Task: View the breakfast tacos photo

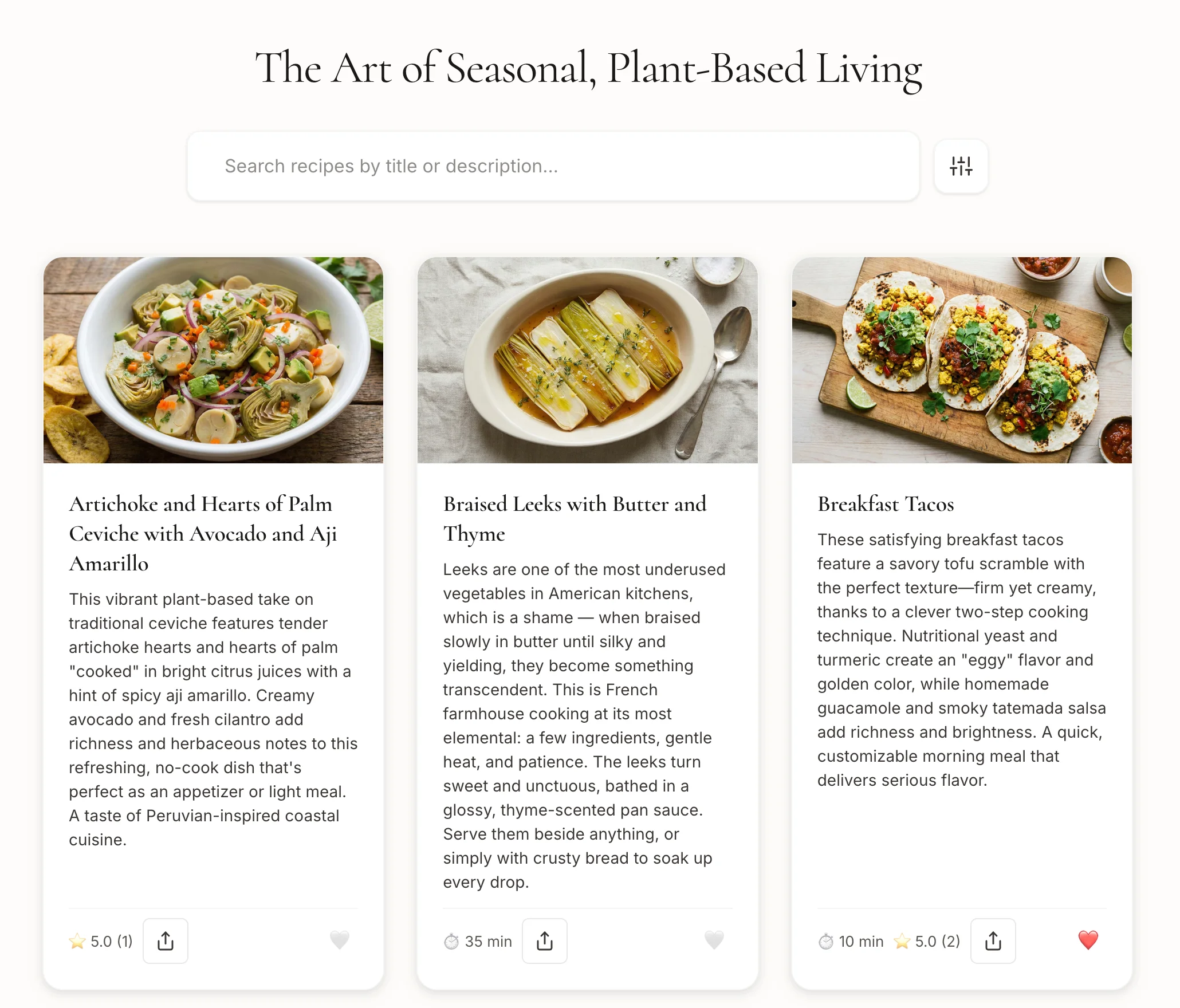Action: [961, 360]
